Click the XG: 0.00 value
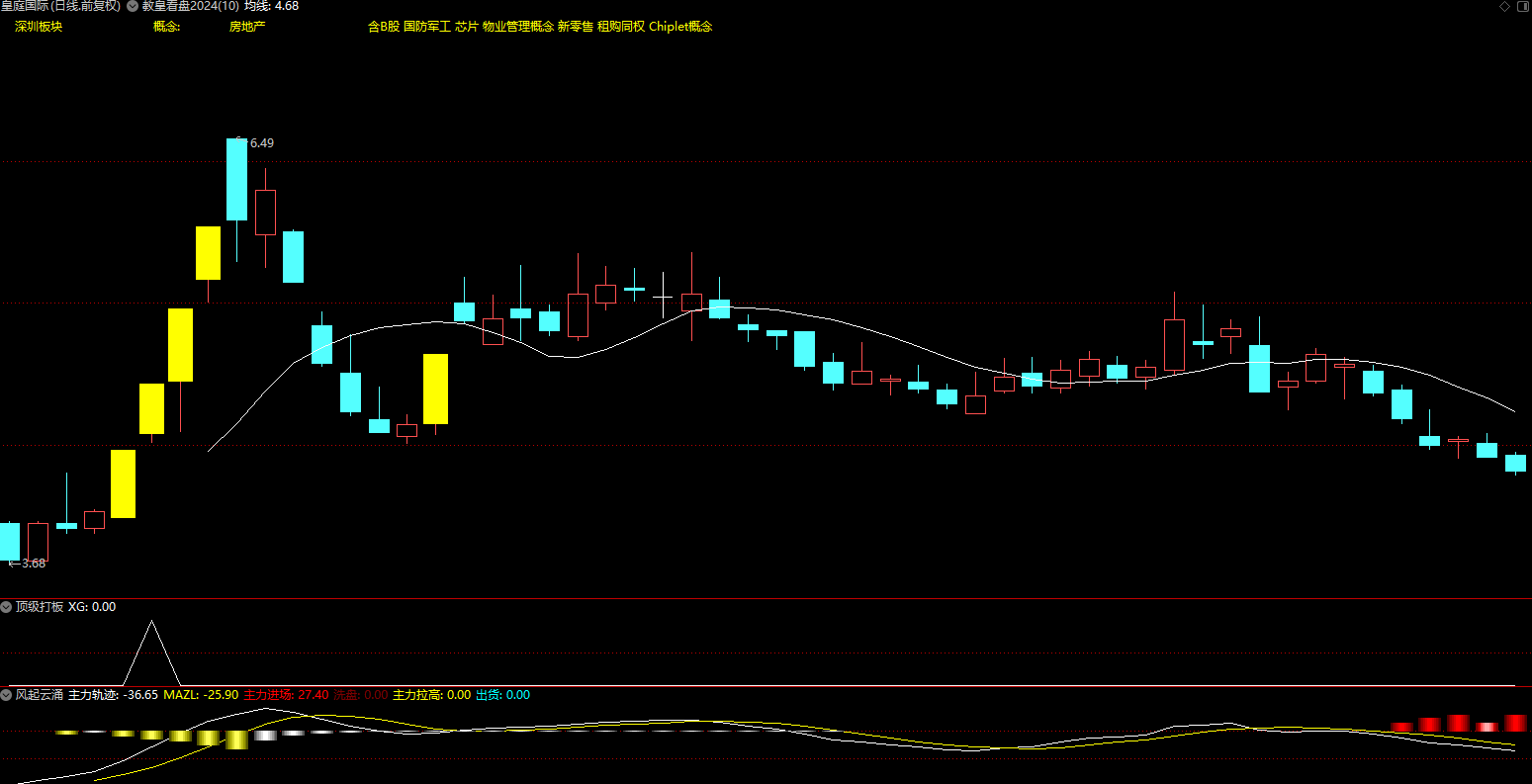1532x784 pixels. (x=92, y=607)
